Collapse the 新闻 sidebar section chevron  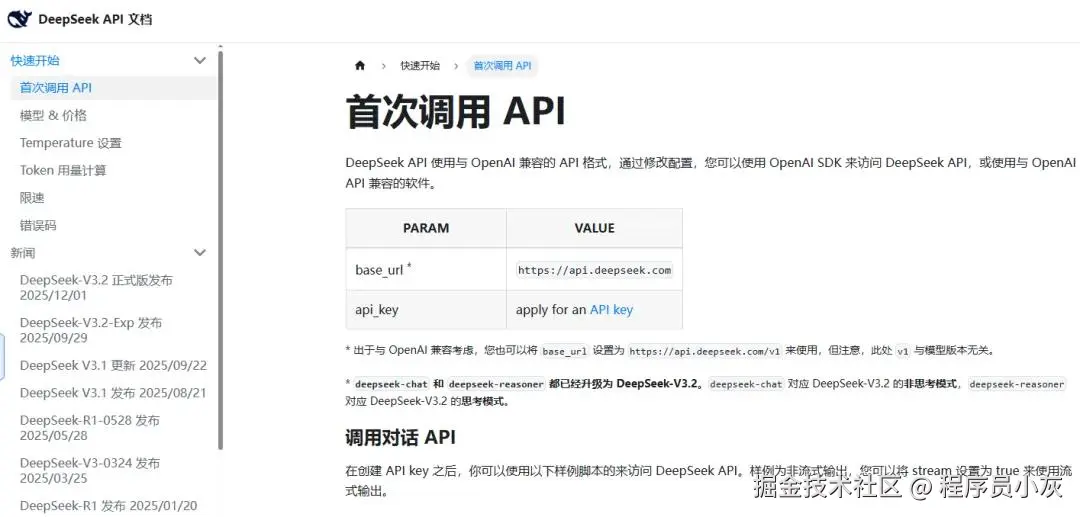200,253
